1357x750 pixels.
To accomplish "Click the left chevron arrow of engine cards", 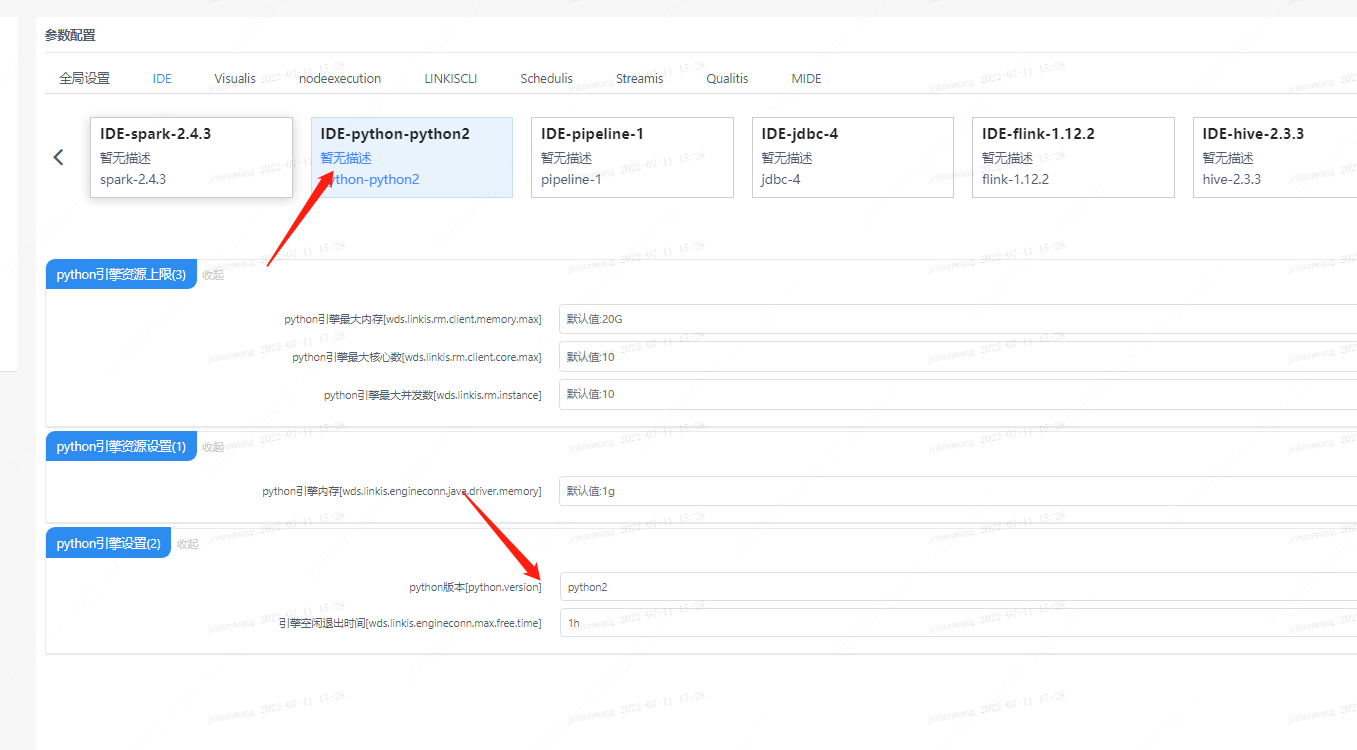I will (58, 157).
